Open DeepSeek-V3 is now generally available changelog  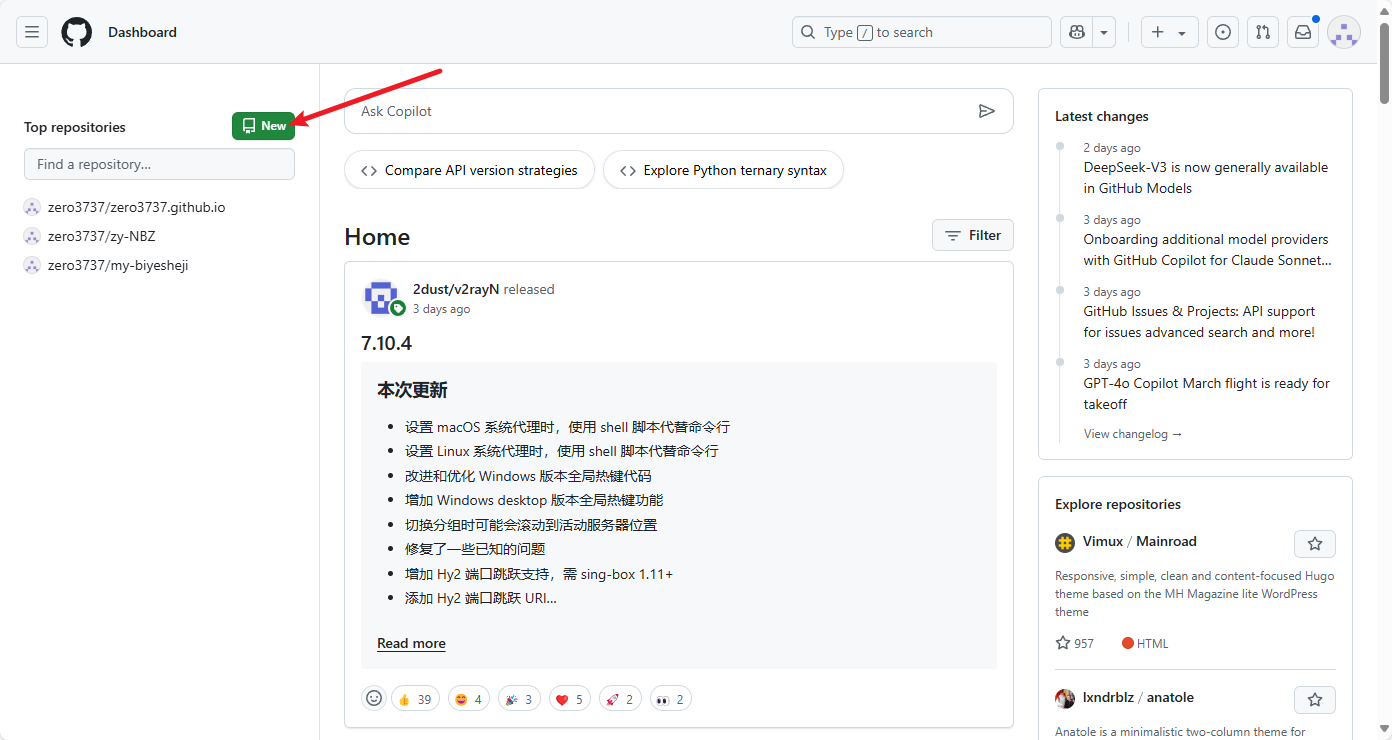[x=1206, y=177]
